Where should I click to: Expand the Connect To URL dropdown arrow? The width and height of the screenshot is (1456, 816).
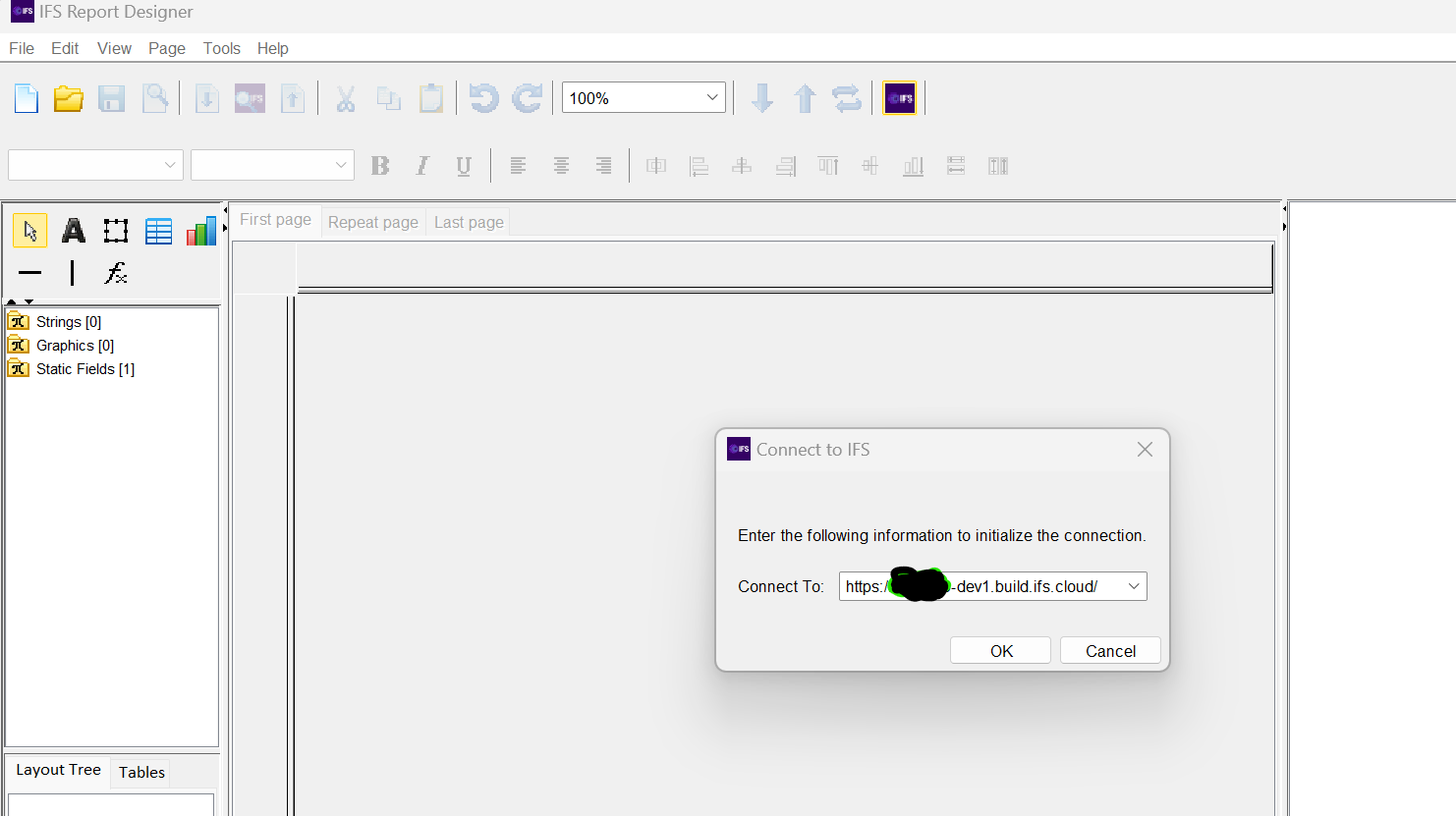tap(1133, 586)
